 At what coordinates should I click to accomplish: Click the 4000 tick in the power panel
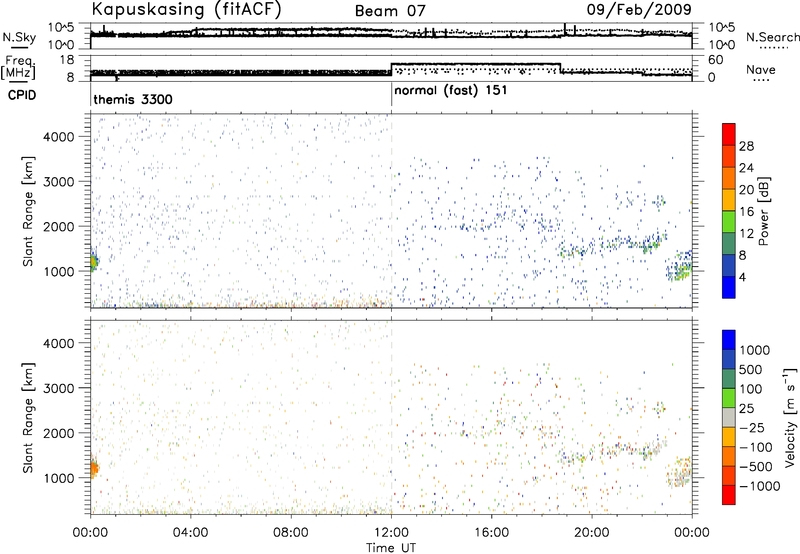click(x=59, y=137)
